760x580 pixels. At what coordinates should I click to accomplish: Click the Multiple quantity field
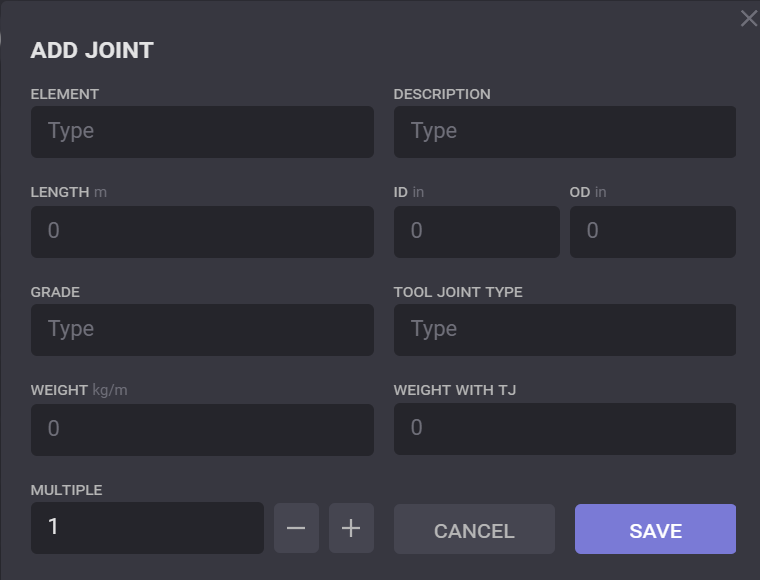pos(147,527)
